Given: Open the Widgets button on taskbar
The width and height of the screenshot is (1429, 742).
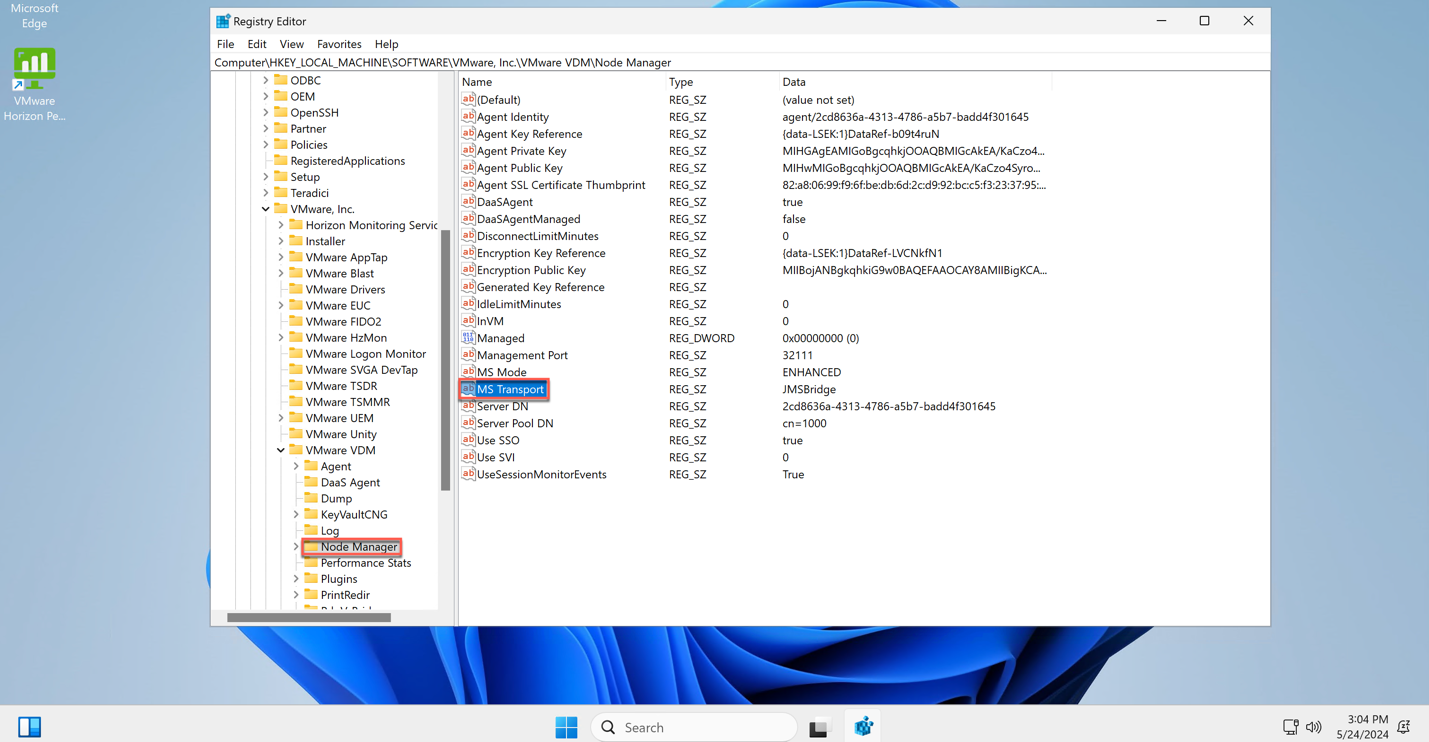Looking at the screenshot, I should coord(30,727).
